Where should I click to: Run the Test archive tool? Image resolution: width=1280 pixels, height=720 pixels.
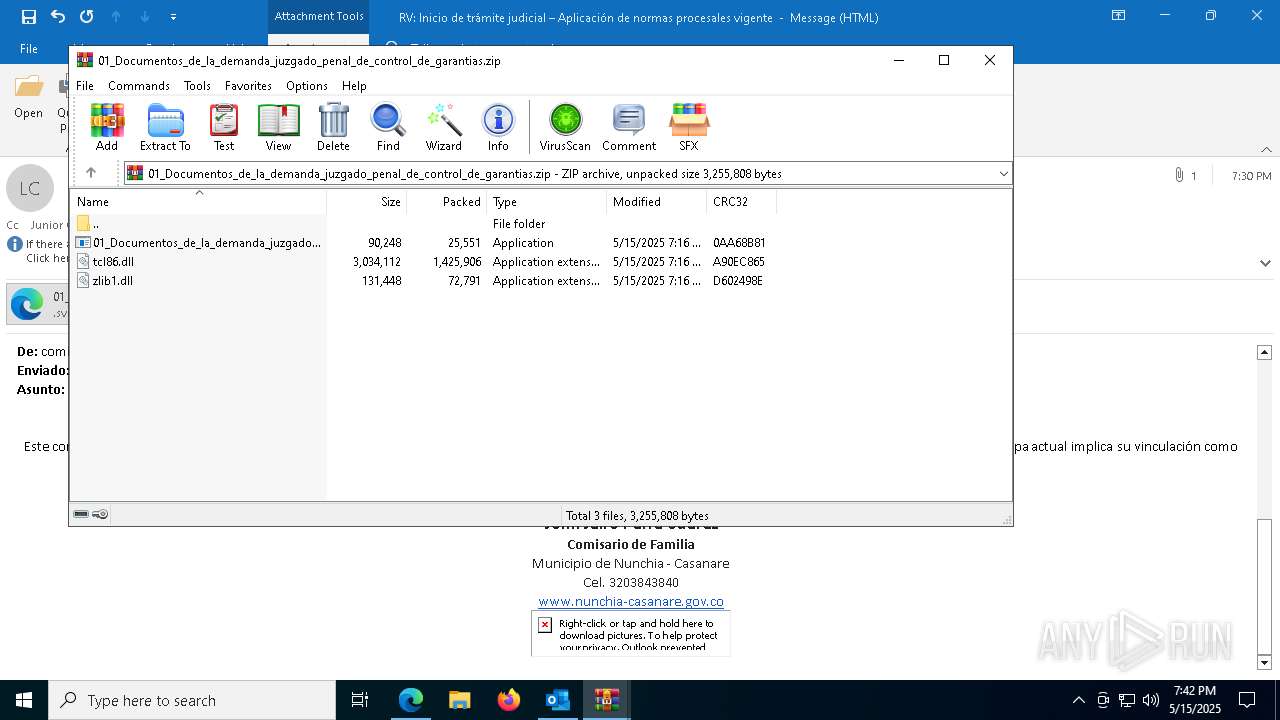(224, 127)
